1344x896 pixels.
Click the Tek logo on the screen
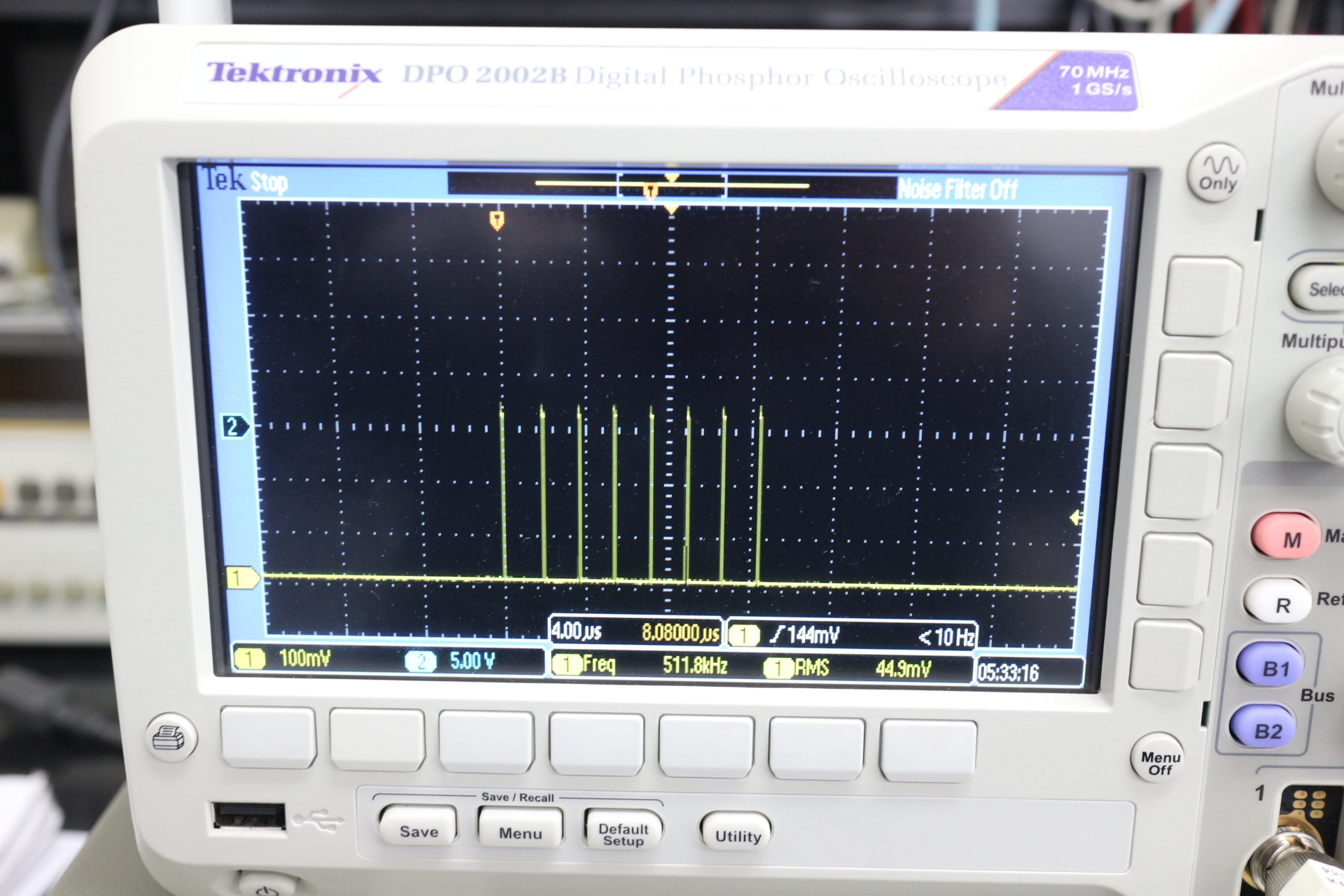click(x=223, y=179)
